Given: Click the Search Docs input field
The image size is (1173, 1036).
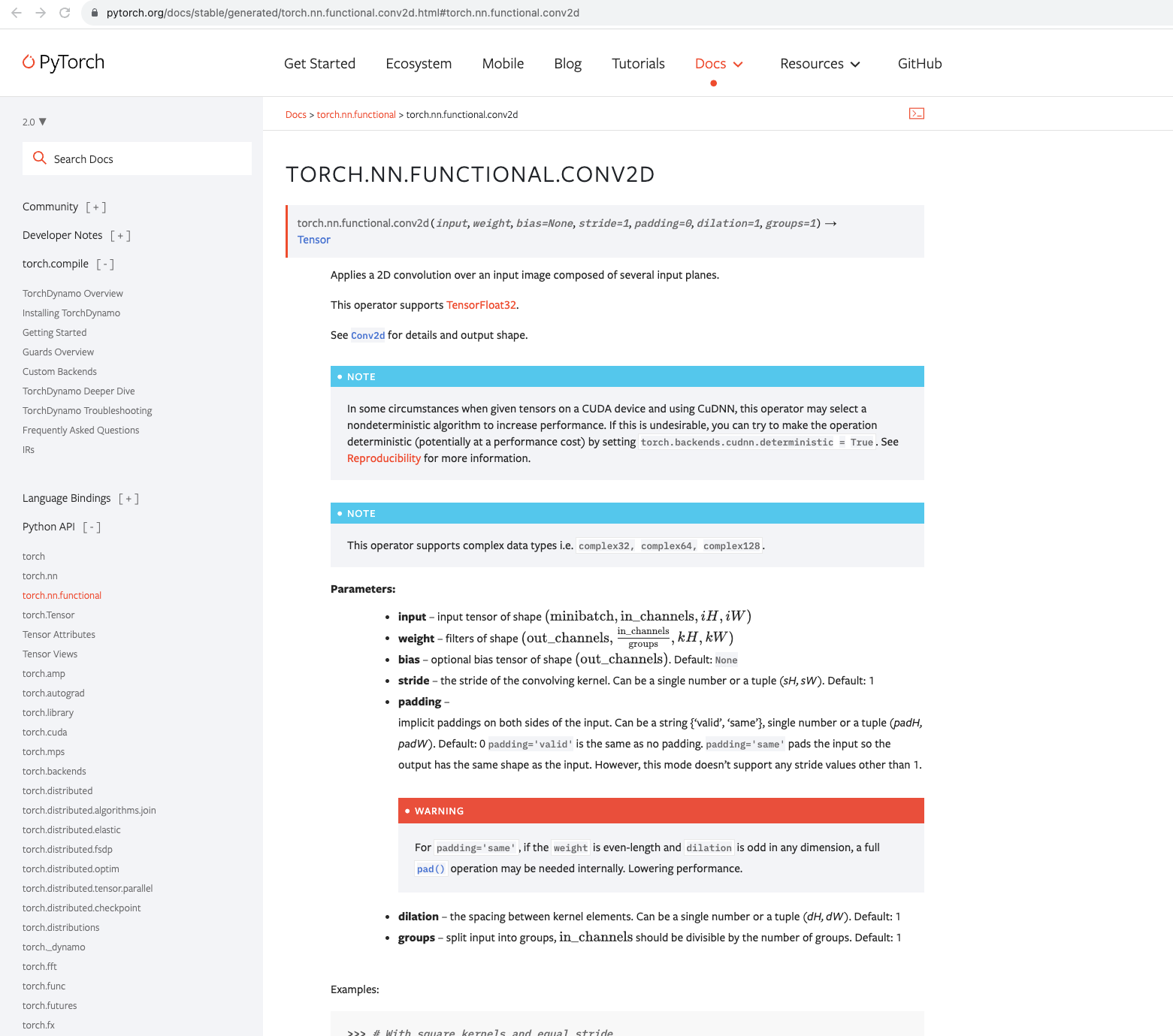Looking at the screenshot, I should coord(137,159).
